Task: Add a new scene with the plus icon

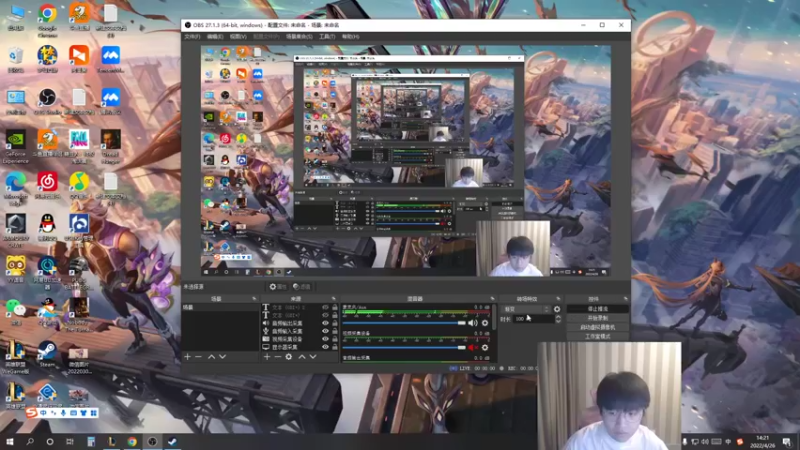Action: click(x=187, y=357)
